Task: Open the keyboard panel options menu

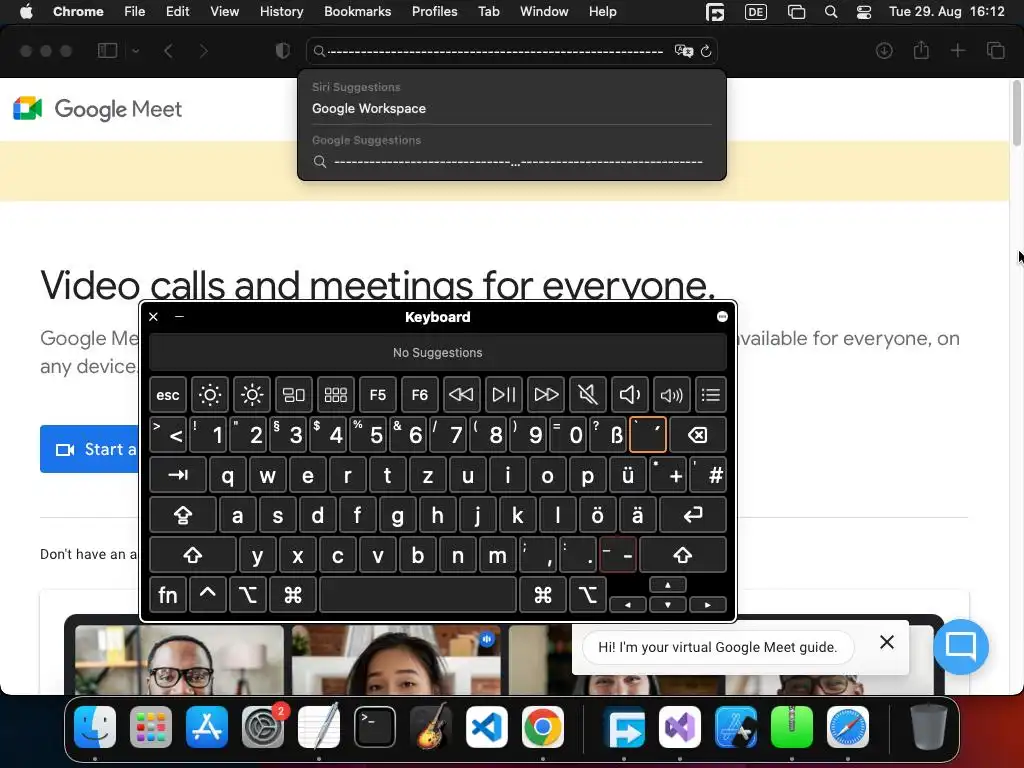Action: click(722, 317)
